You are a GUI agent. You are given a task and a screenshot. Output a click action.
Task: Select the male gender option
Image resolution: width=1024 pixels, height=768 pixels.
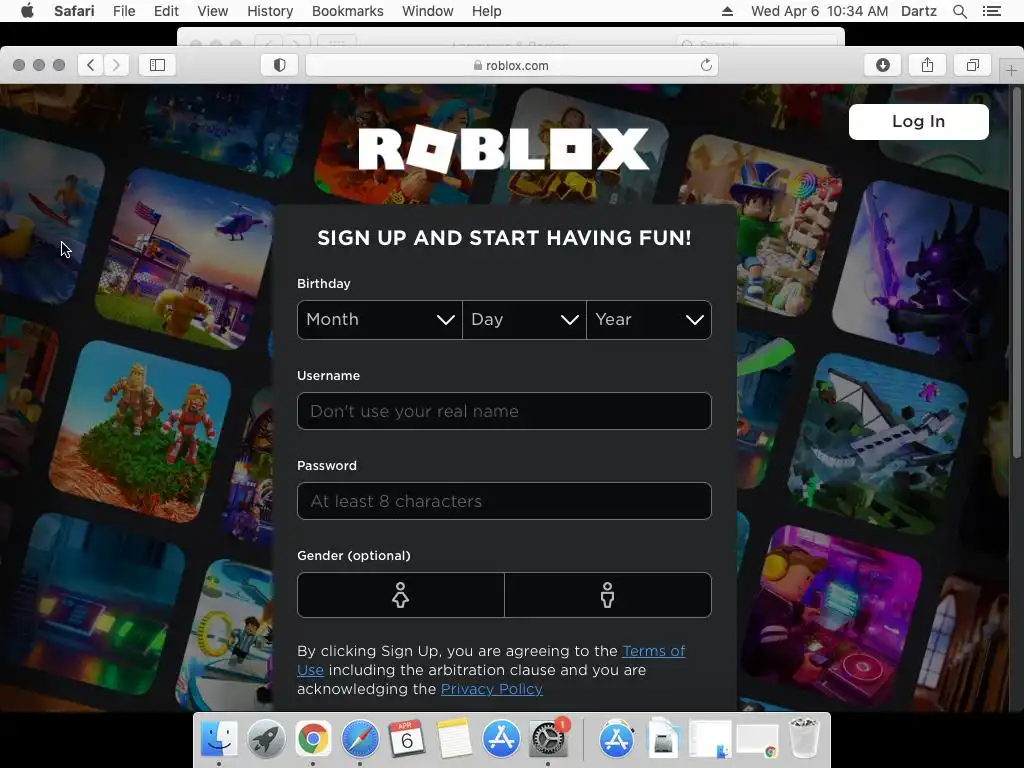pyautogui.click(x=608, y=595)
